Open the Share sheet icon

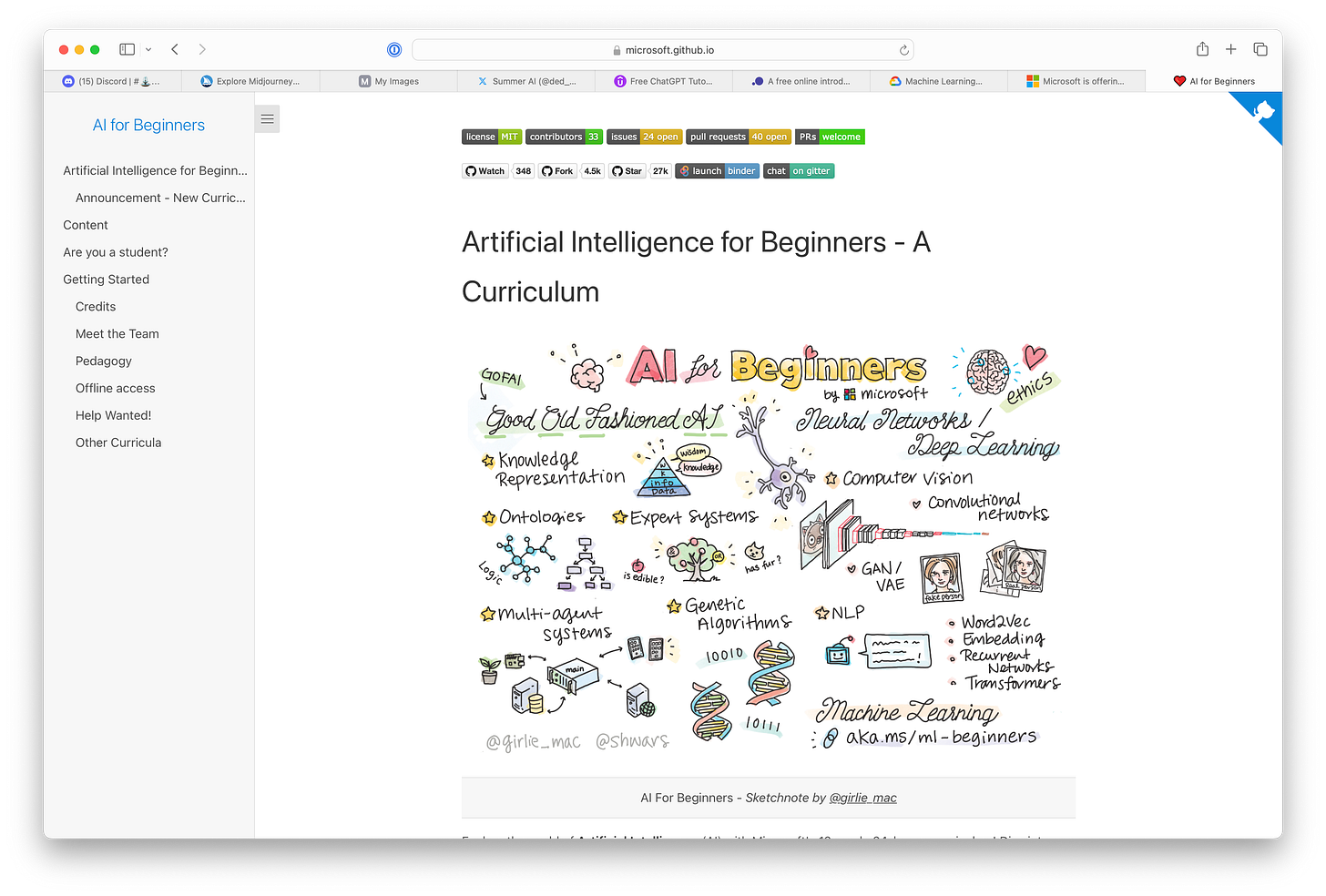[1202, 49]
